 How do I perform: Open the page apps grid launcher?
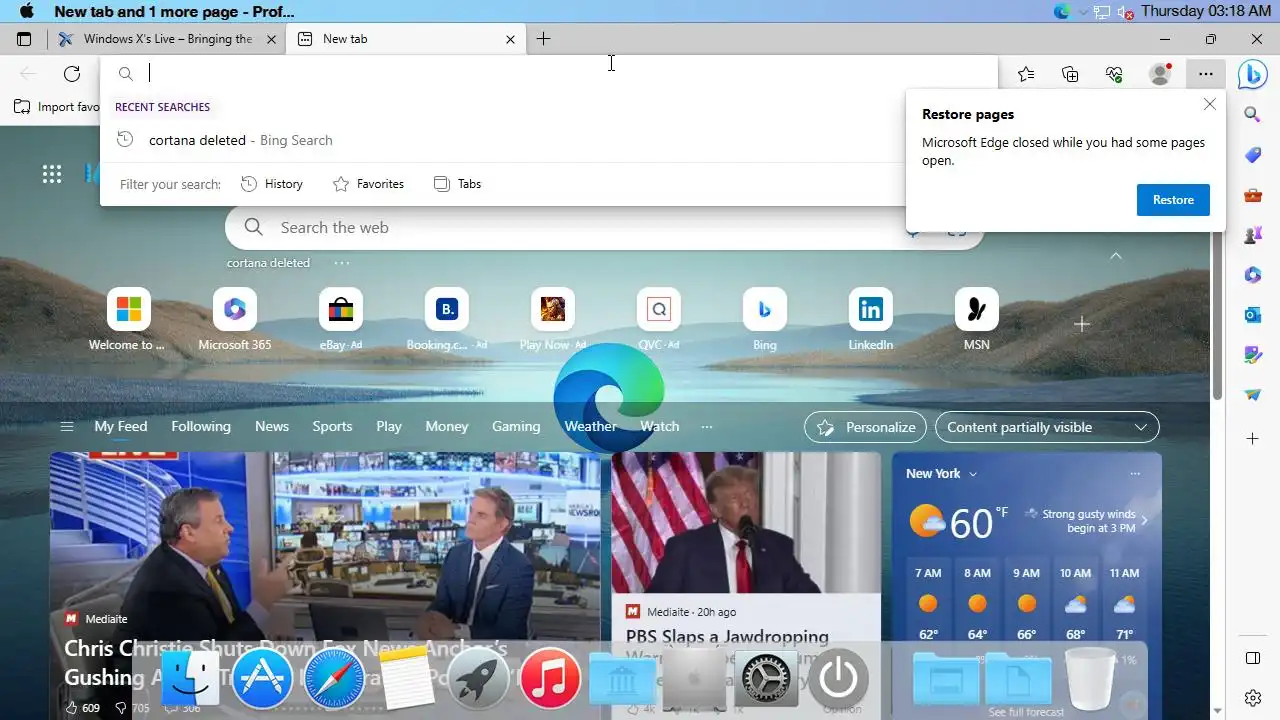[52, 174]
